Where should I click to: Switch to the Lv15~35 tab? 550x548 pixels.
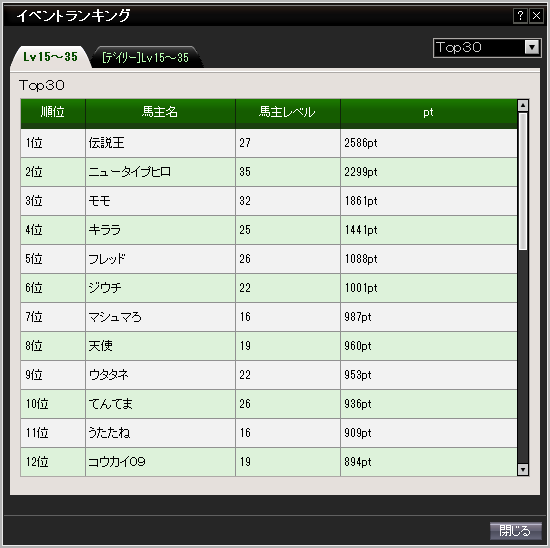pyautogui.click(x=51, y=57)
